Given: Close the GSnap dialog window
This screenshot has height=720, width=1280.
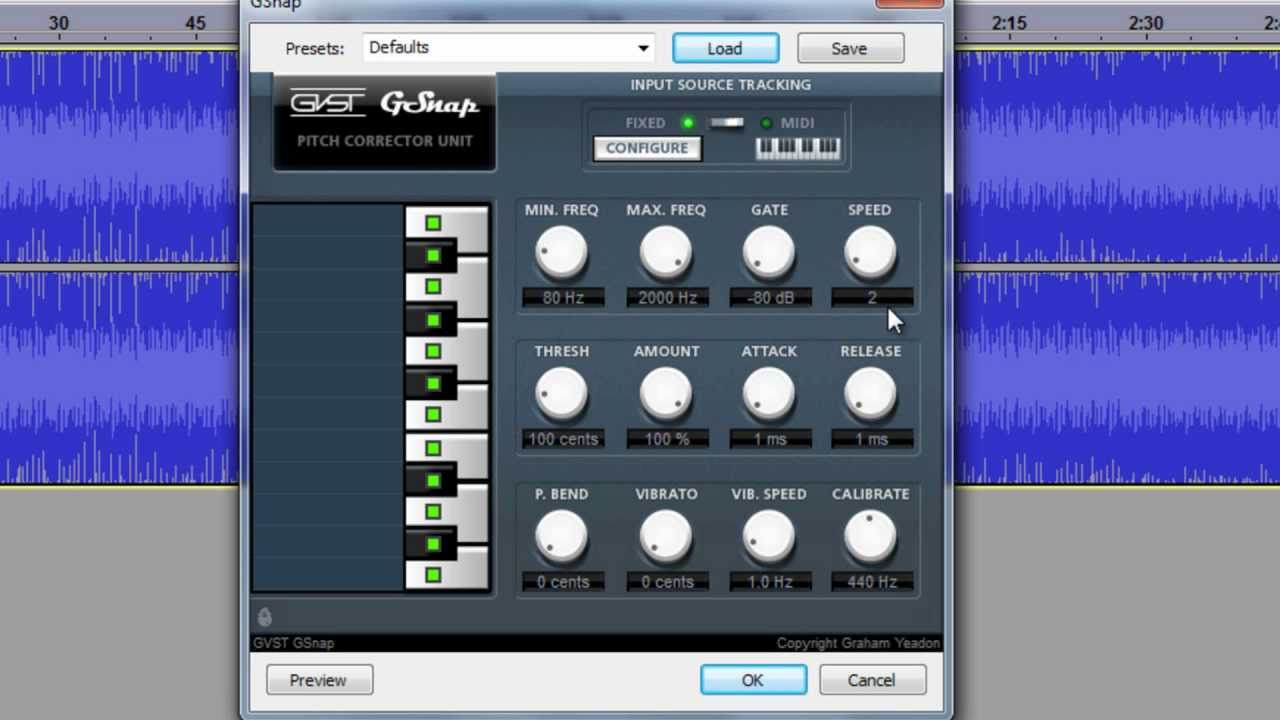Looking at the screenshot, I should [x=909, y=3].
